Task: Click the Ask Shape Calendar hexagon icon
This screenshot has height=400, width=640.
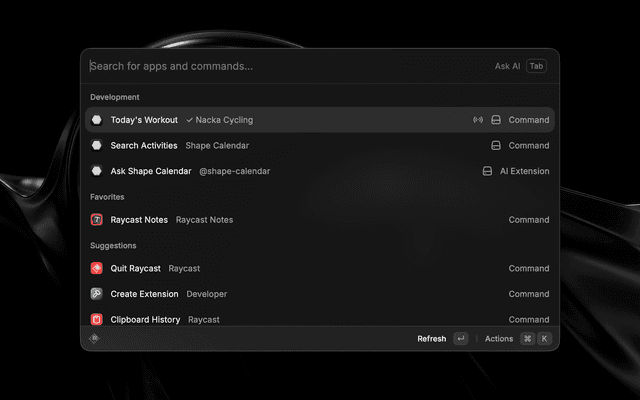Action: point(97,171)
